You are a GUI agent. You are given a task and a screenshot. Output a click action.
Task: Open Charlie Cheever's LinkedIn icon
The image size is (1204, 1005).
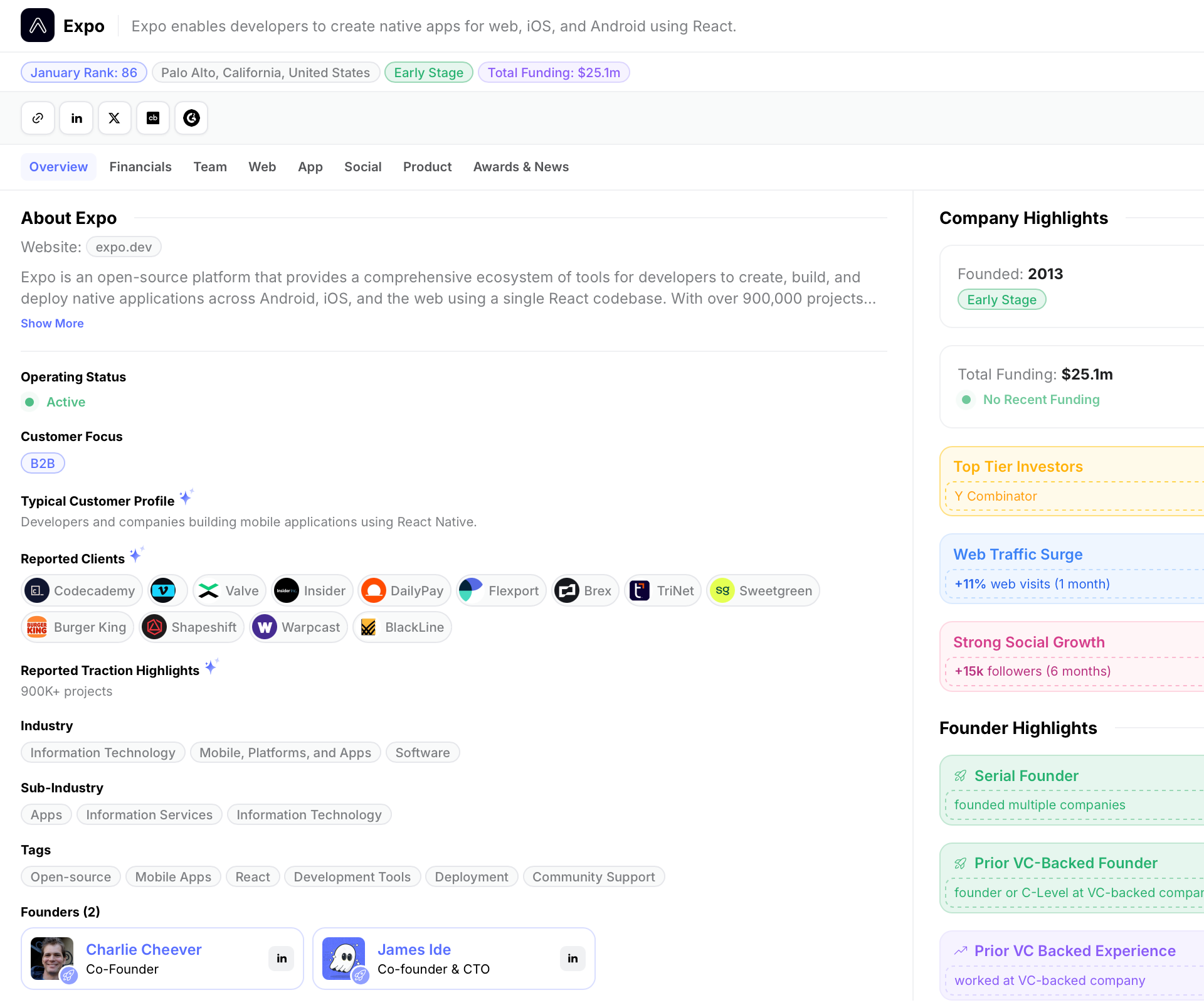(x=282, y=959)
